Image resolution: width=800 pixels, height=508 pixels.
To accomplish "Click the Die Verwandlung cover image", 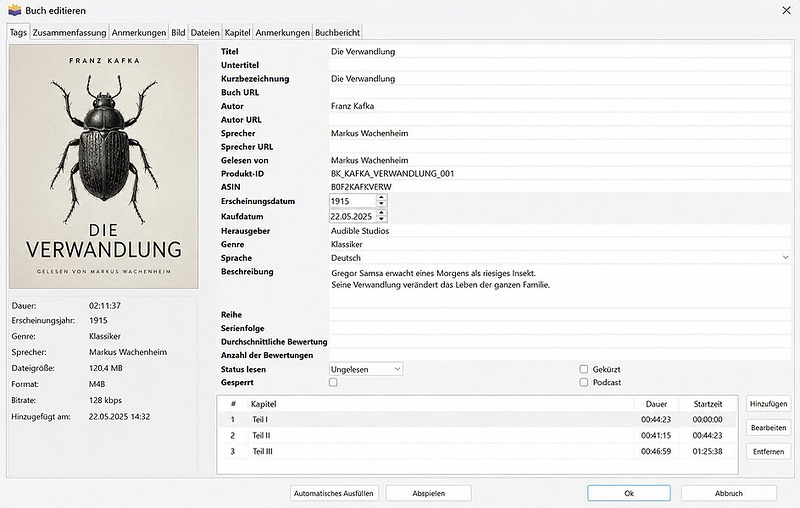I will click(104, 166).
